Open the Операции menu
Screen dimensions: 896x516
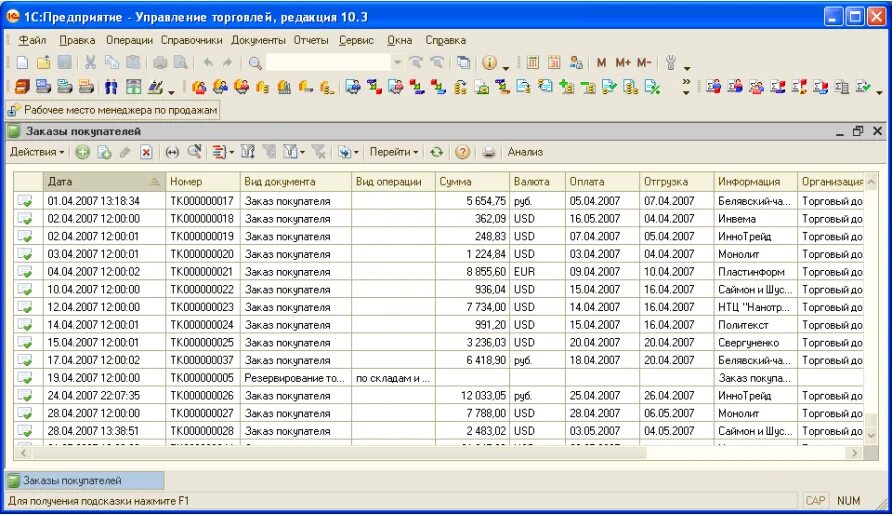pos(129,40)
